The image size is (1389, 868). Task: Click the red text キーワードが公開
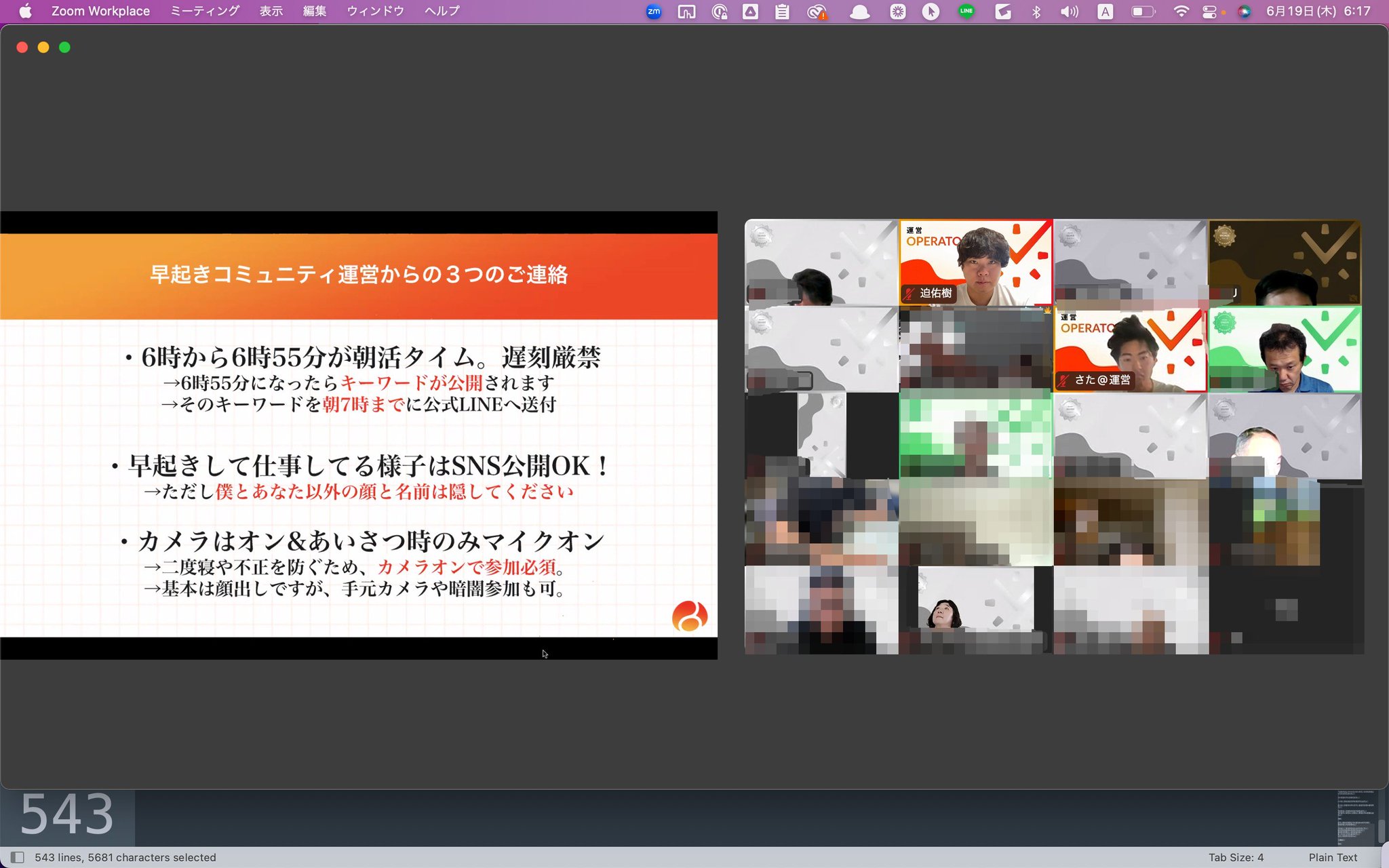point(412,383)
